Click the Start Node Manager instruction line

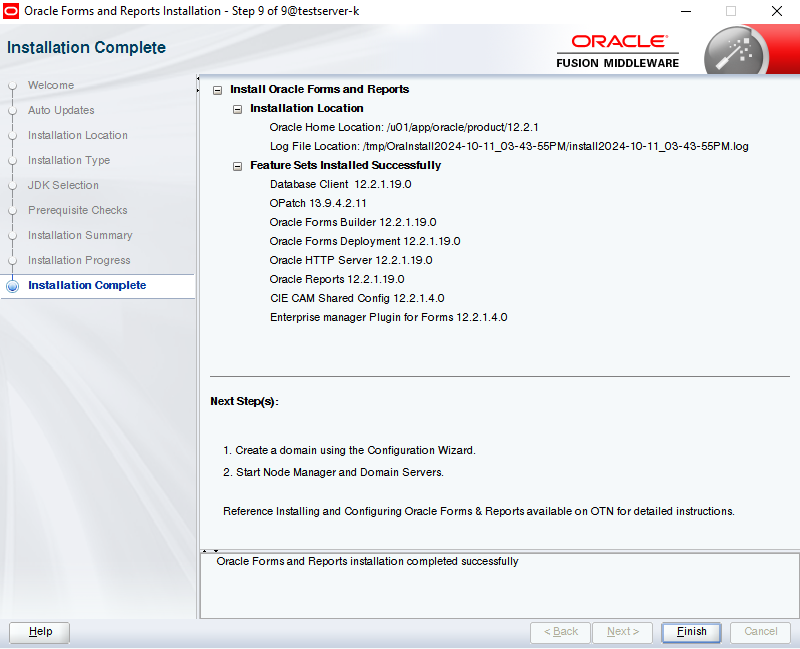pos(333,472)
